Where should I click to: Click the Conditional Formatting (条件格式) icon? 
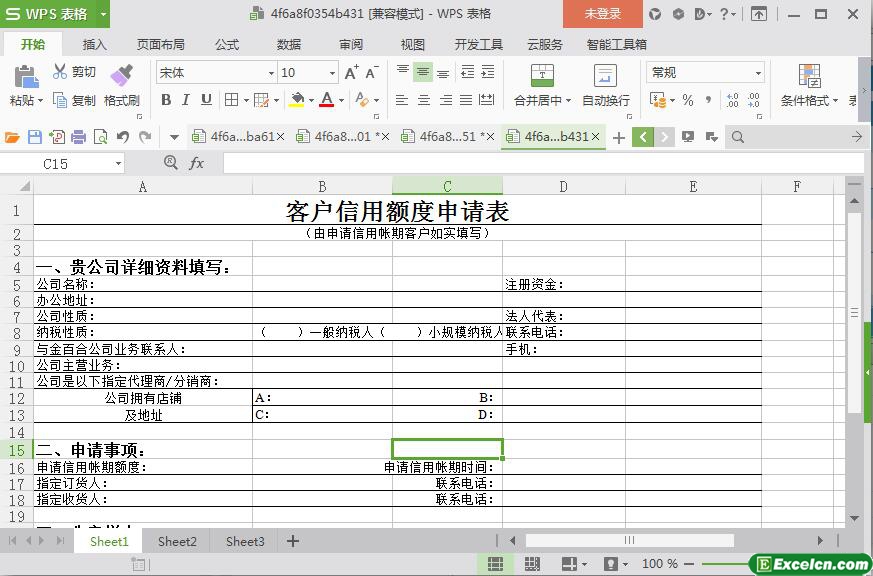point(809,76)
